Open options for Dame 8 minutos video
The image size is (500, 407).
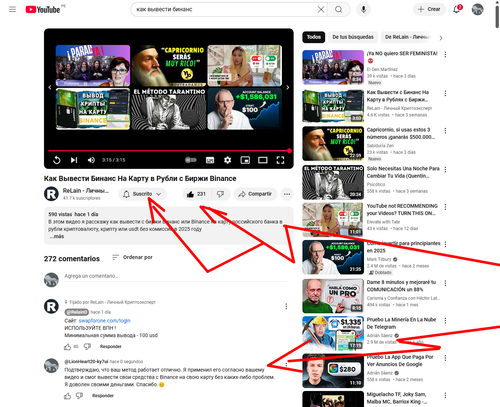445,283
